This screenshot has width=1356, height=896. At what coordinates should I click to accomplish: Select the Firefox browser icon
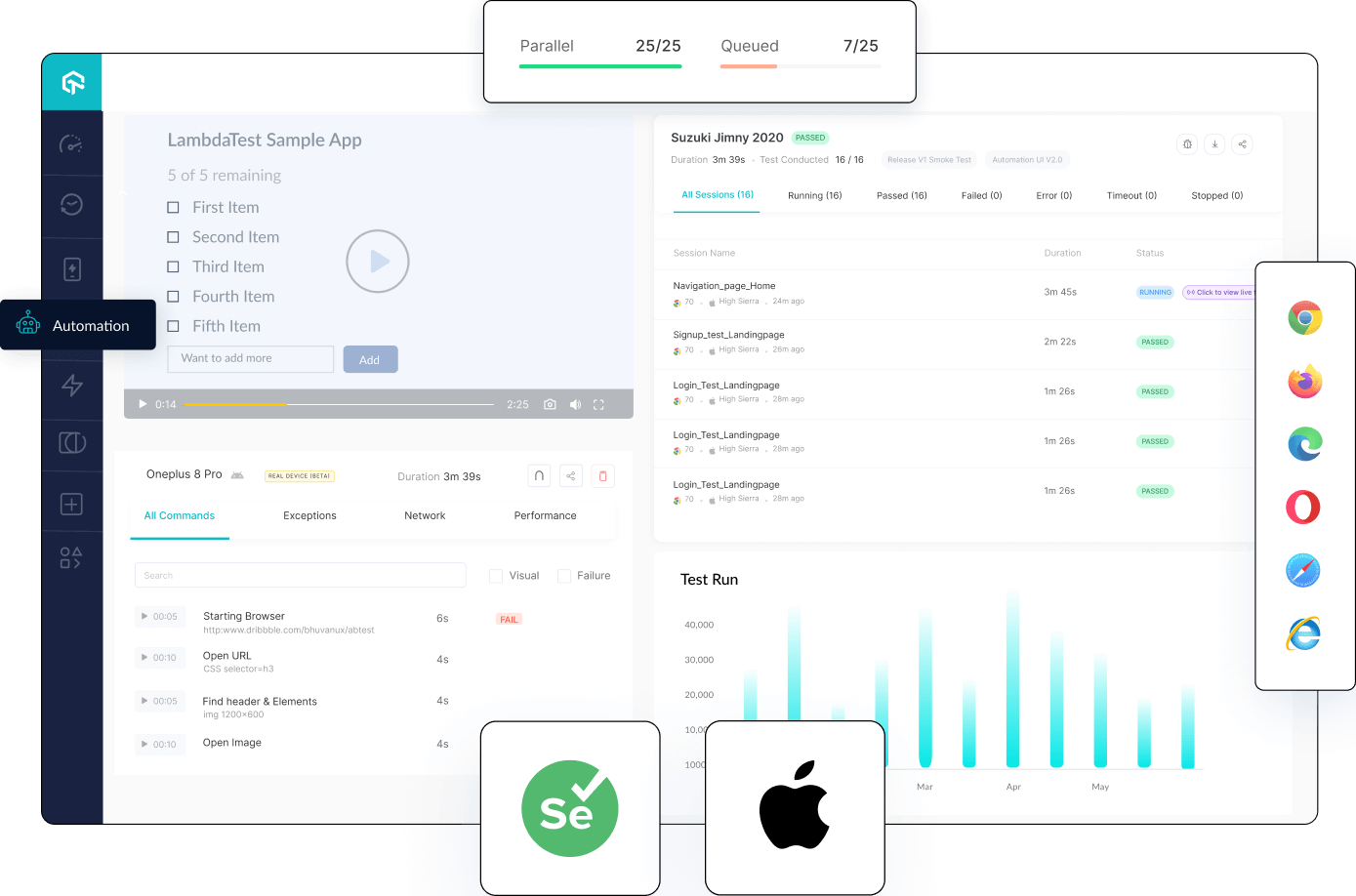pos(1305,382)
